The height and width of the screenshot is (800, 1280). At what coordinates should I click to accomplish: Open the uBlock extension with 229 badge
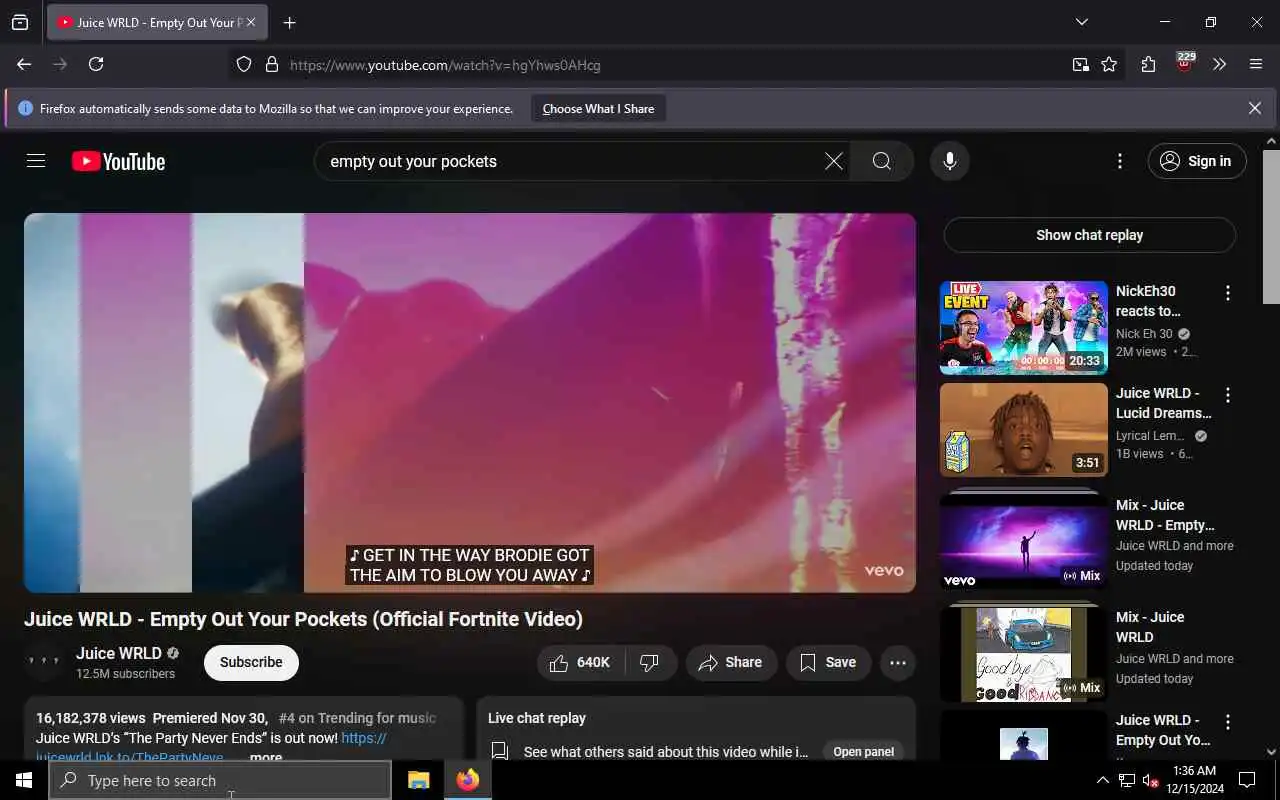(1185, 63)
